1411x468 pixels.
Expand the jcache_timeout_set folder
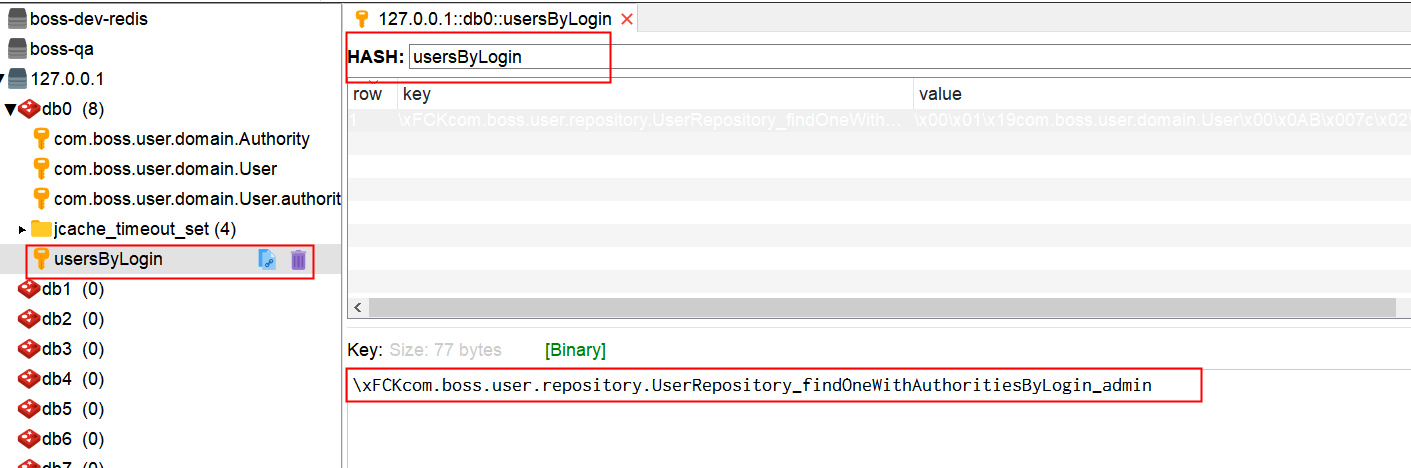[x=23, y=230]
